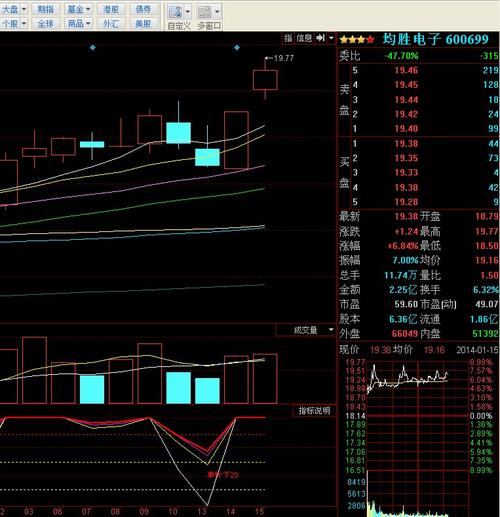
Task: Click the blue diamond marker above the 07 candle
Action: (93, 48)
